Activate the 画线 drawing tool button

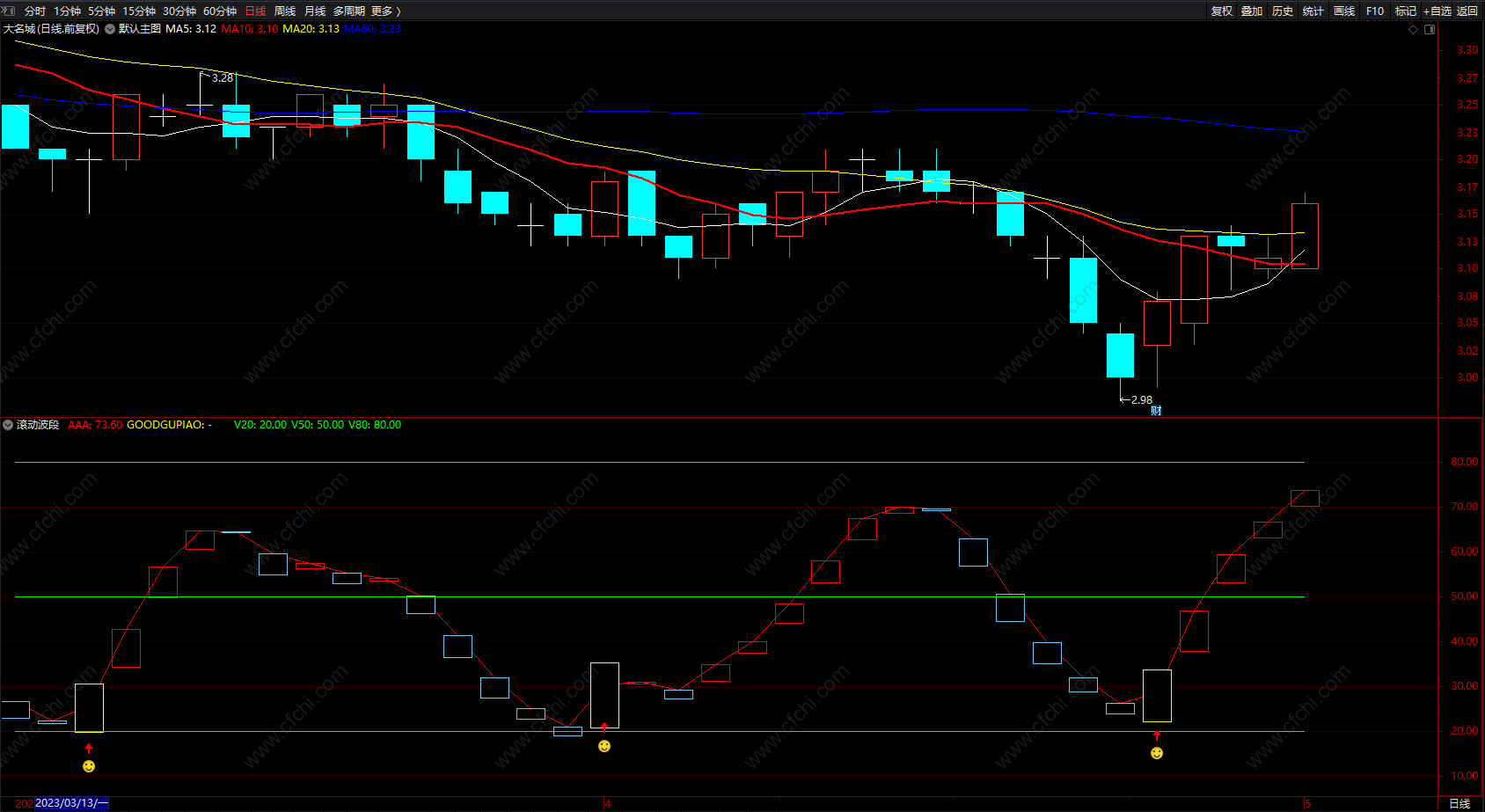tap(1344, 11)
